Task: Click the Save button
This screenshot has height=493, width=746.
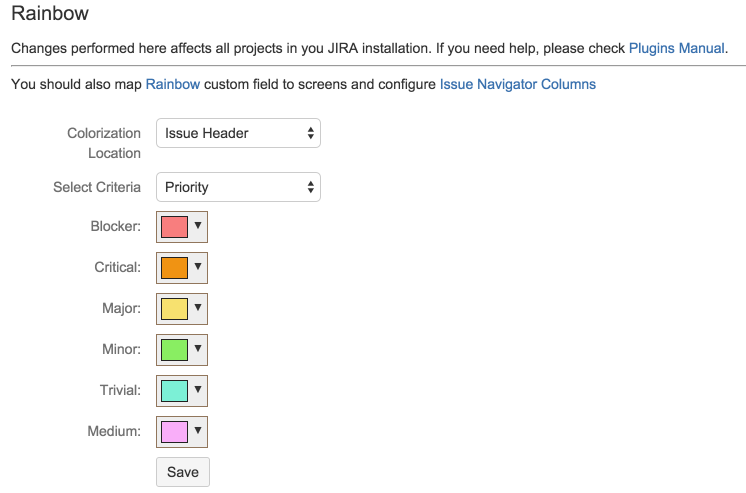Action: [183, 472]
